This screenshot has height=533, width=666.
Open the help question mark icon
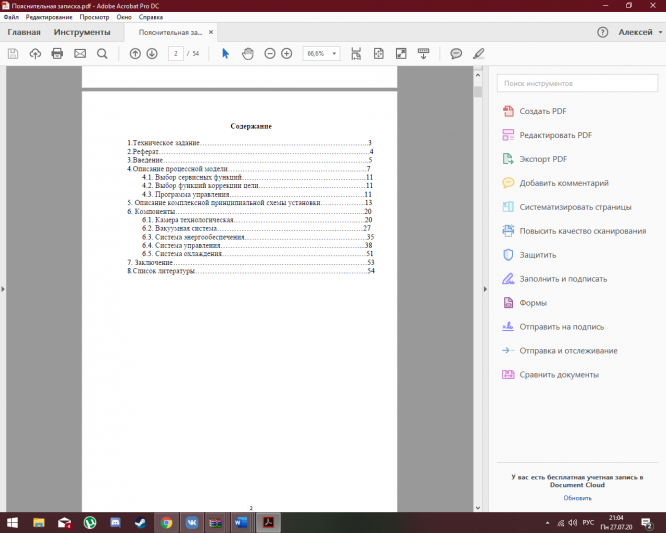(602, 32)
